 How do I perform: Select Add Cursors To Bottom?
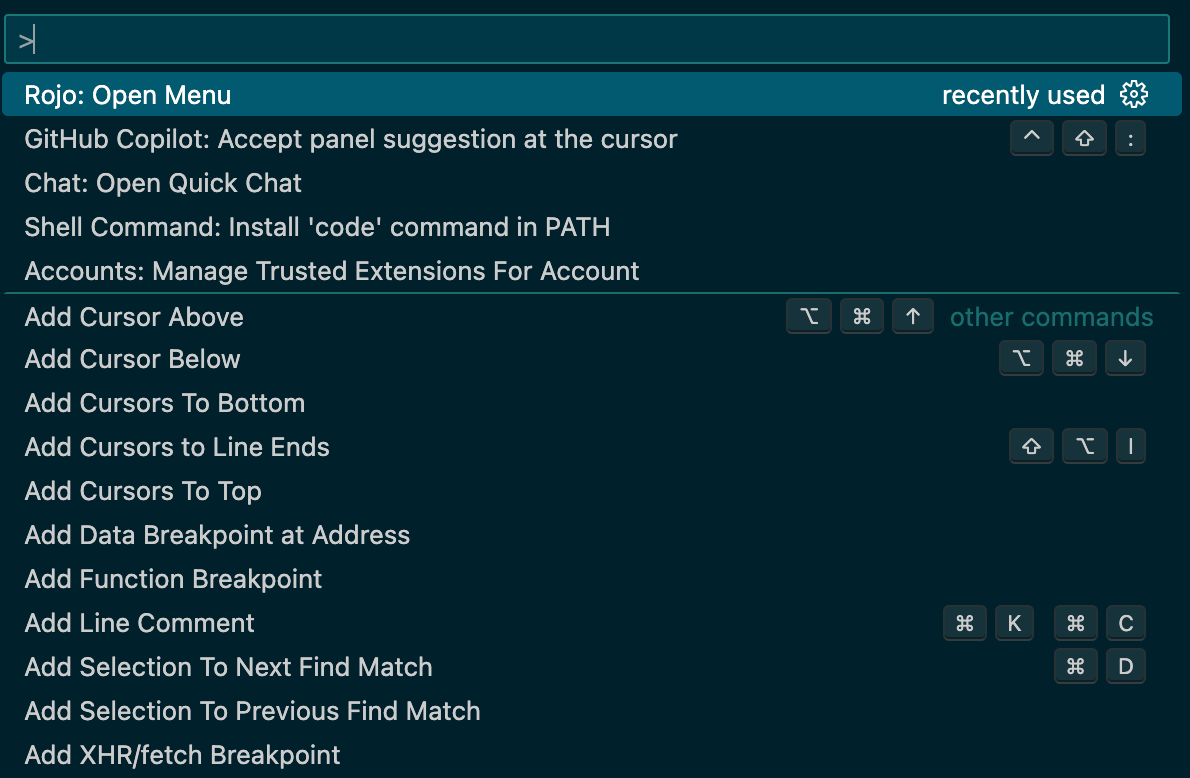(x=165, y=403)
